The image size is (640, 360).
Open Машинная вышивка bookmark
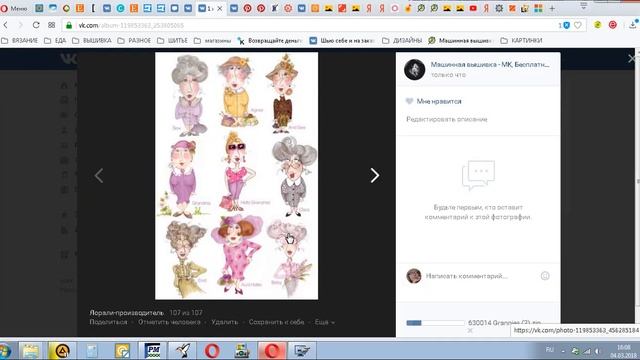click(460, 41)
